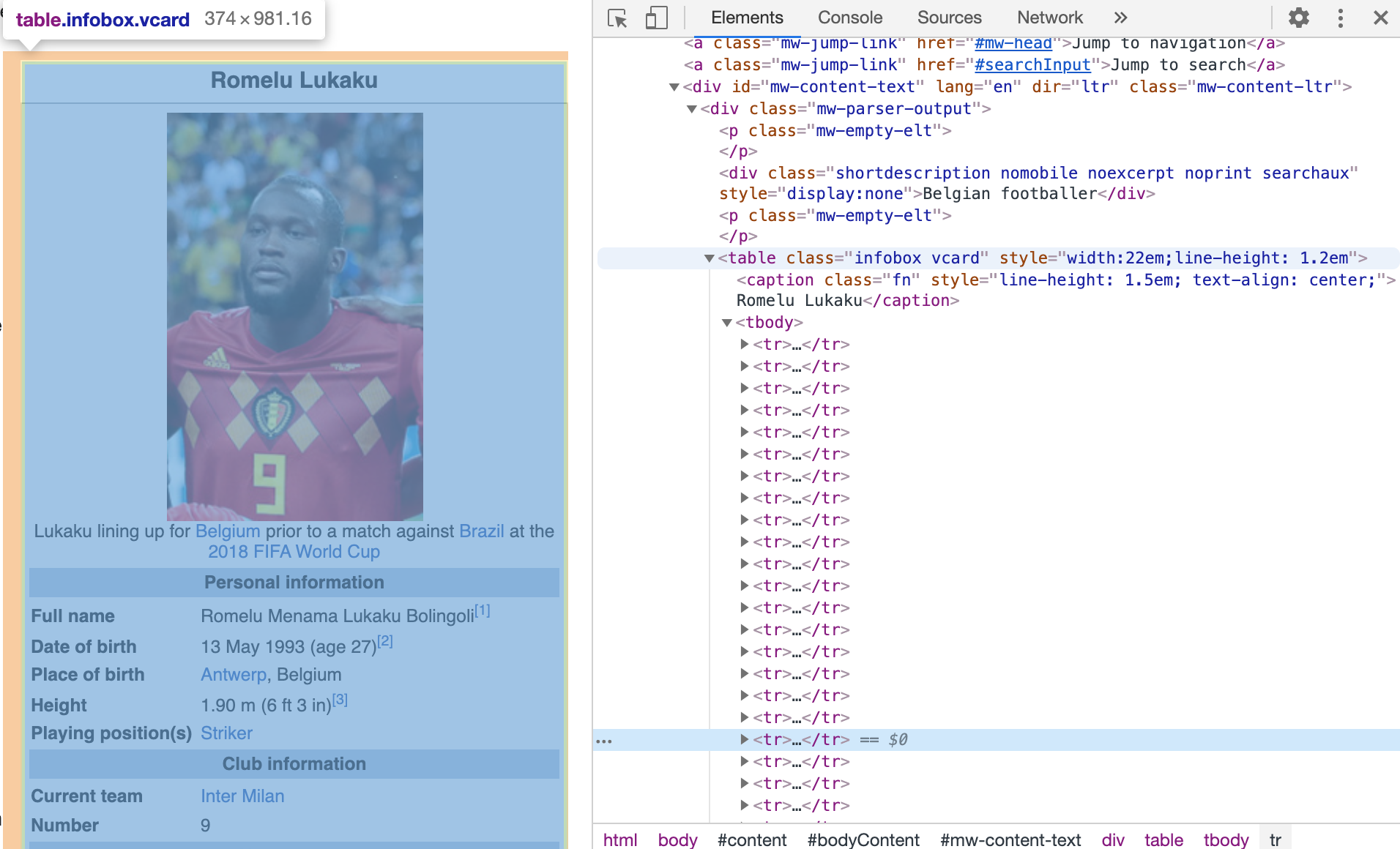Click the Belgian footballer text in DOM
The image size is (1400, 849).
1010,194
